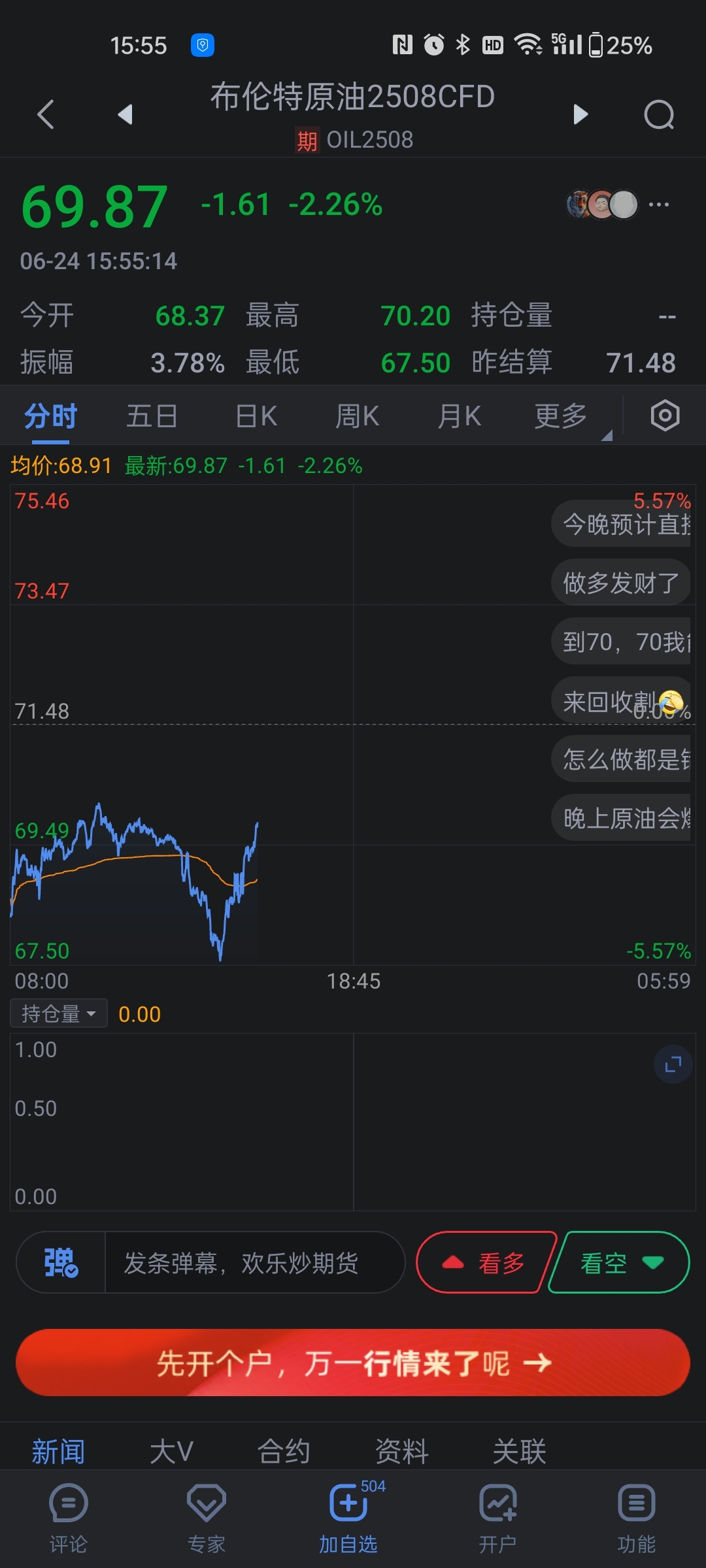Go to next contract with right triangle
The image size is (706, 1568).
pyautogui.click(x=580, y=114)
